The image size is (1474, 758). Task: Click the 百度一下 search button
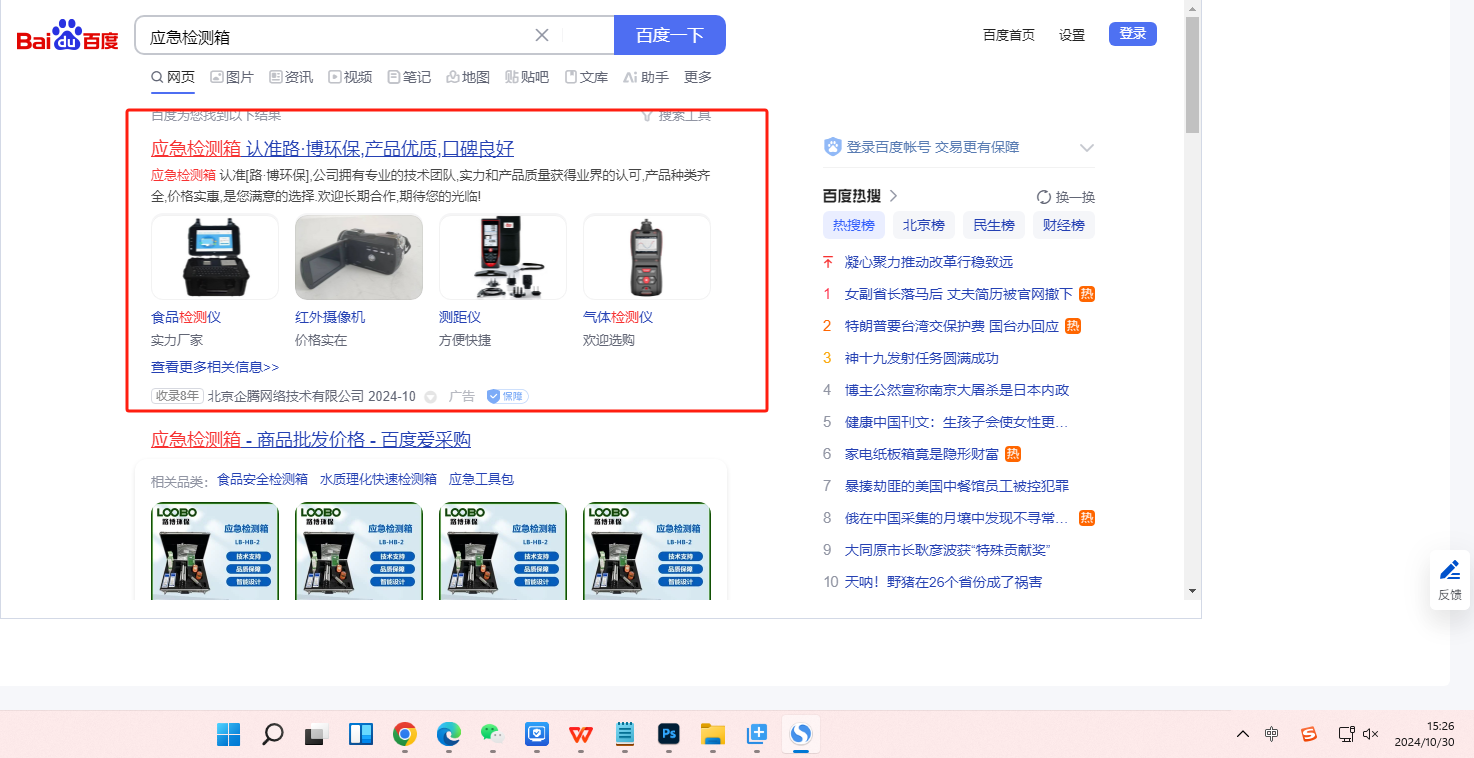pos(670,35)
